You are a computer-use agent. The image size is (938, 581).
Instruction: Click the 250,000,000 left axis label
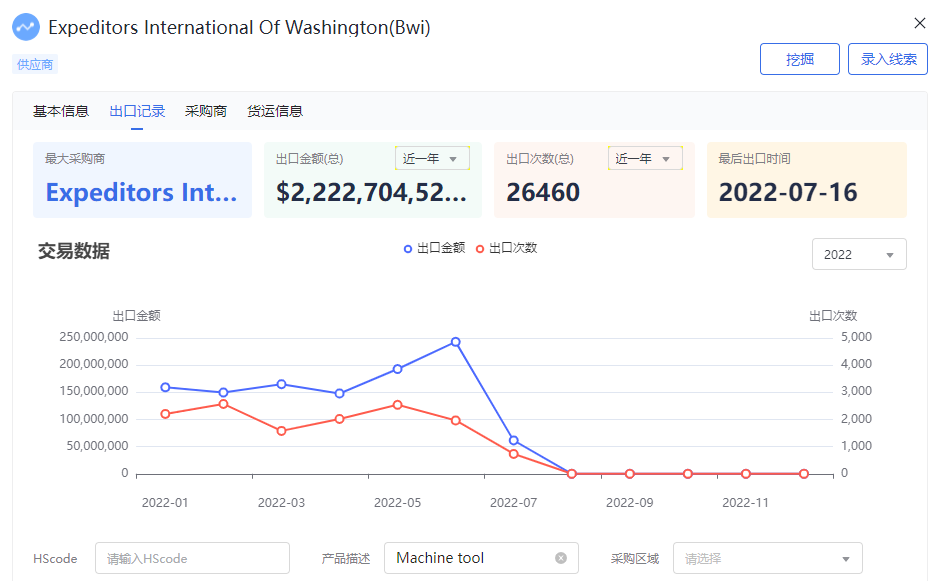pos(94,337)
